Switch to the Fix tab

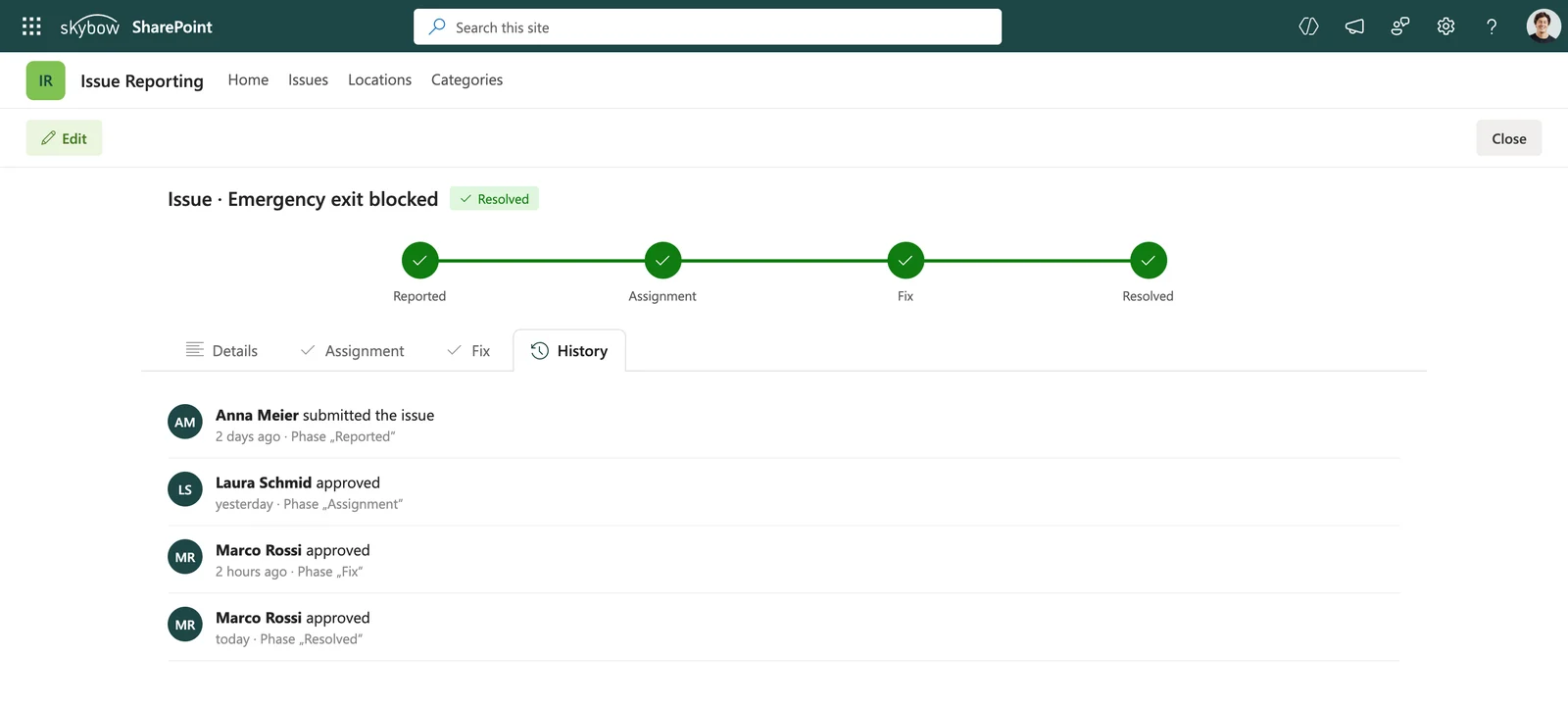coord(468,351)
